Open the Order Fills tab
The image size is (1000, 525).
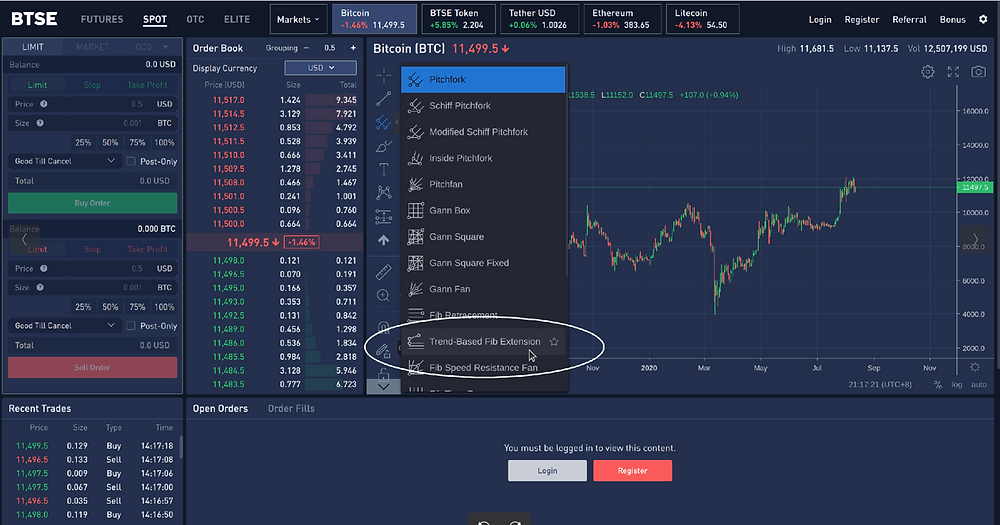pyautogui.click(x=291, y=408)
